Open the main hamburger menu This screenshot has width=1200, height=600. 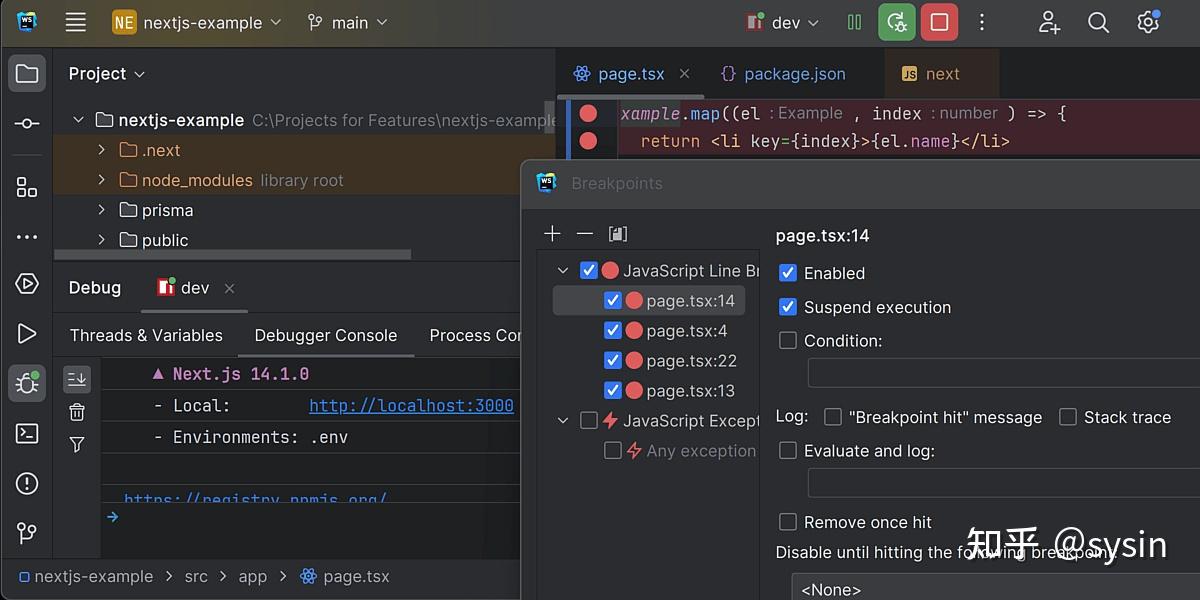tap(76, 22)
